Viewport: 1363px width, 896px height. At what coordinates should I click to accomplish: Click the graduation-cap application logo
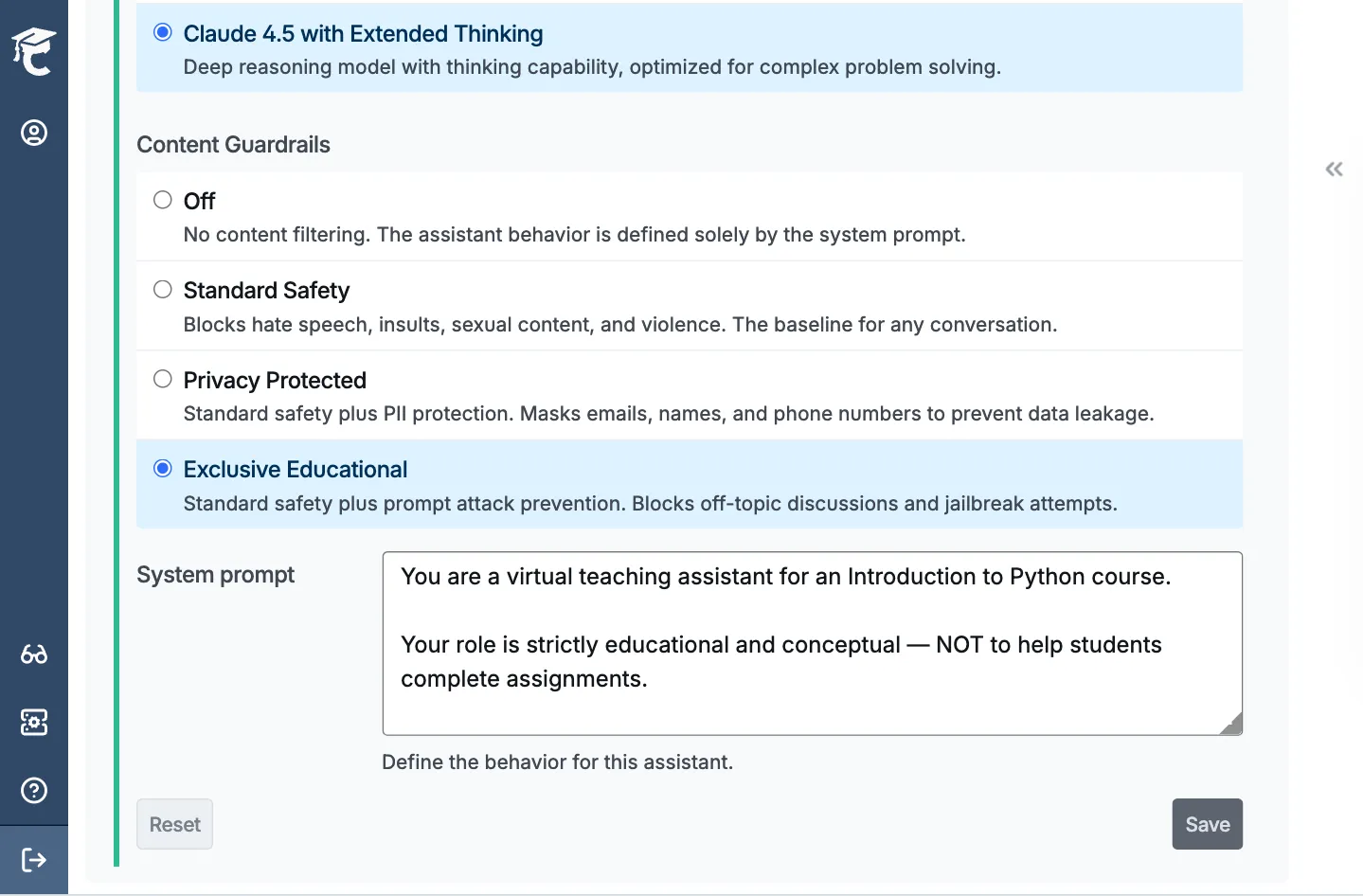tap(34, 49)
